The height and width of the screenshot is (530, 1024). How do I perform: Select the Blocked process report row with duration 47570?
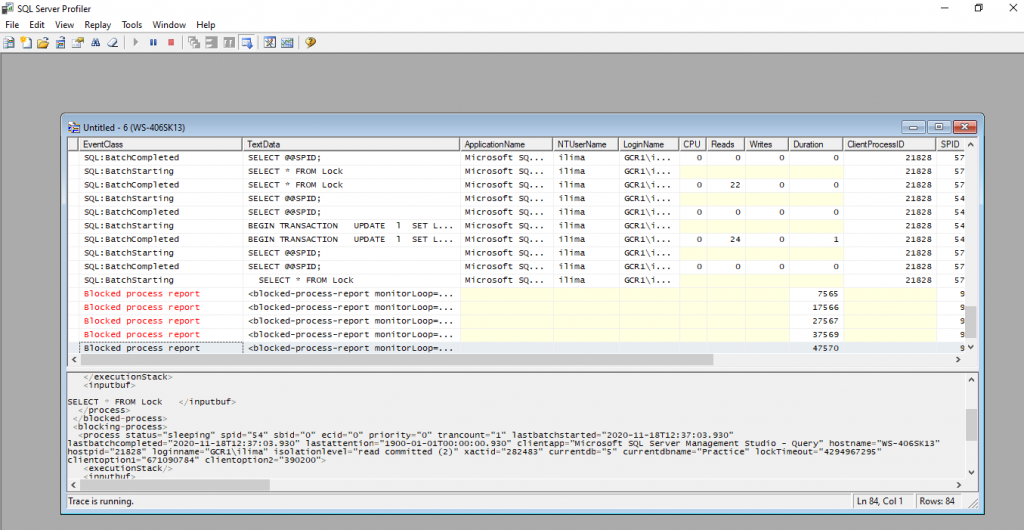tap(516, 349)
